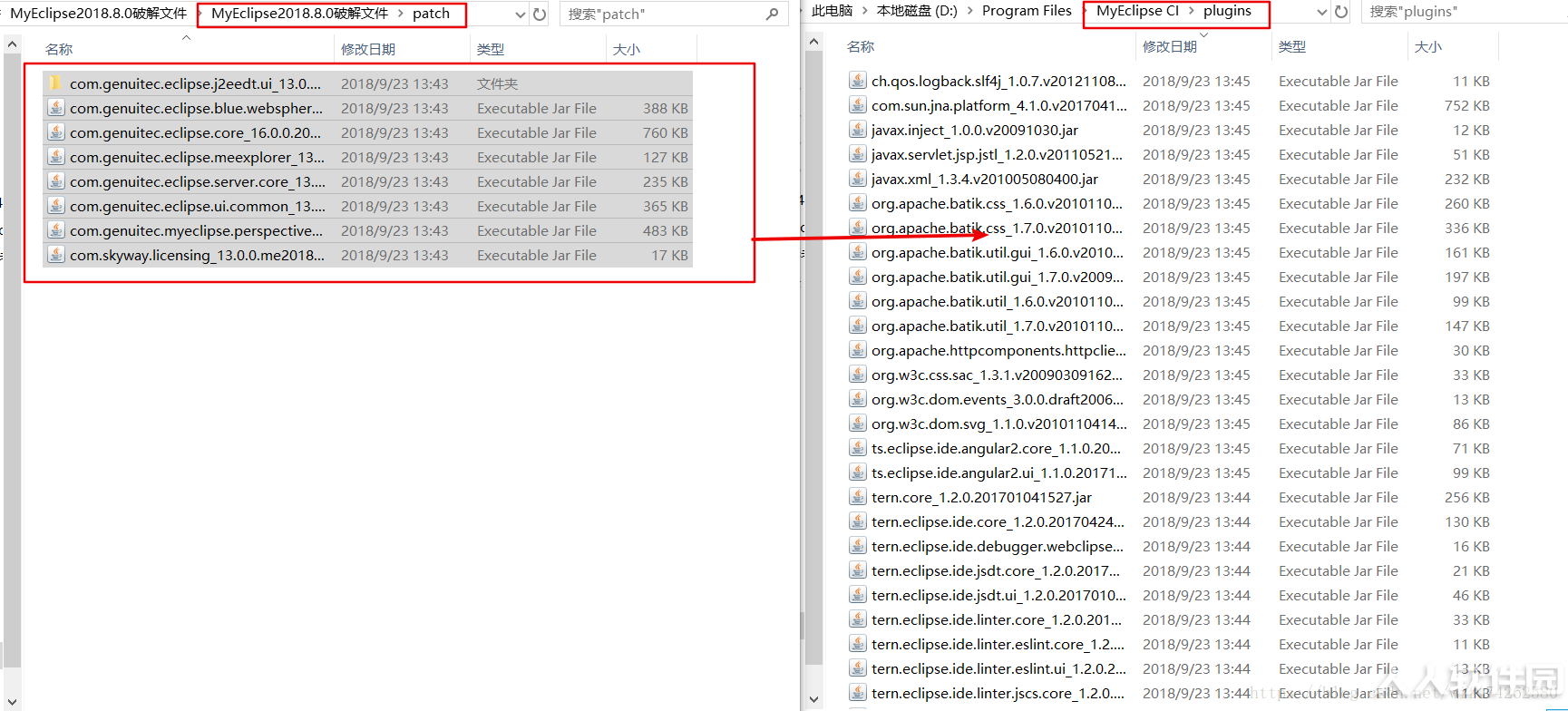Expand breadcrumb chevron before patch folder
Viewport: 1568px width, 711px height.
tap(400, 14)
